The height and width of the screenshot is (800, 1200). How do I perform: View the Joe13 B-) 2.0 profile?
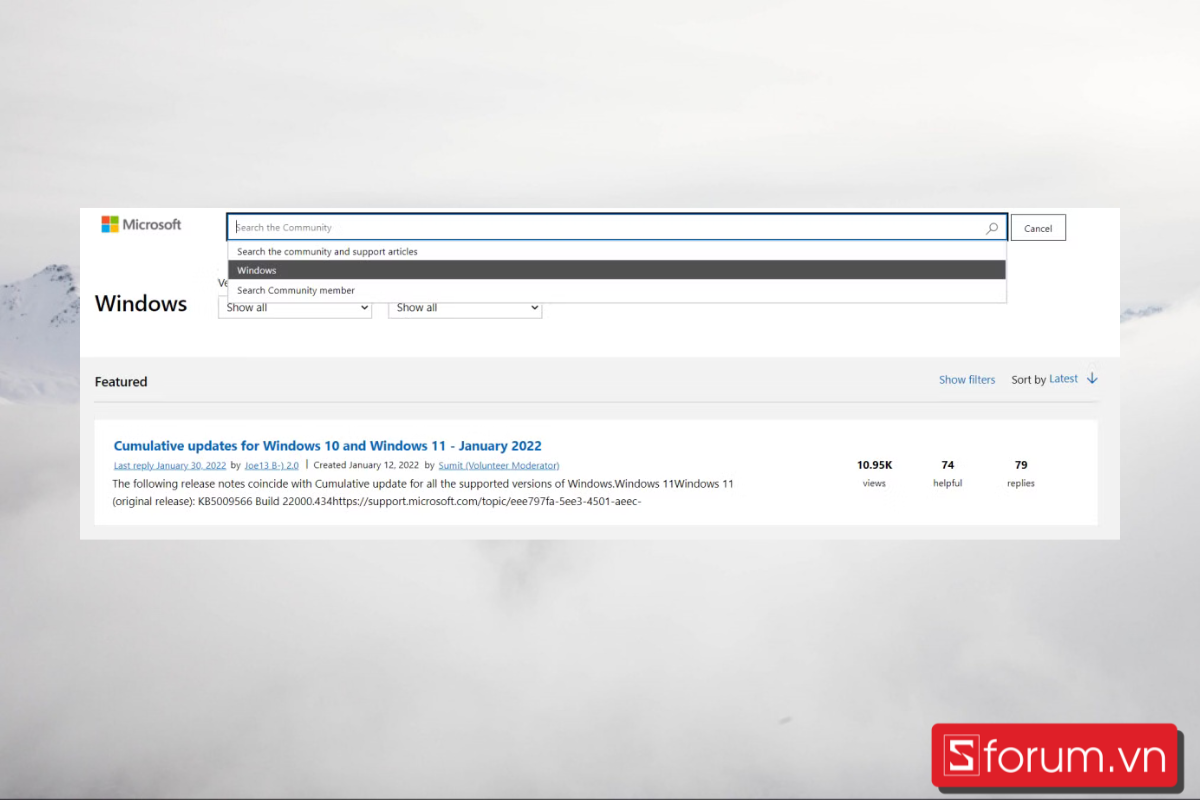(x=272, y=465)
